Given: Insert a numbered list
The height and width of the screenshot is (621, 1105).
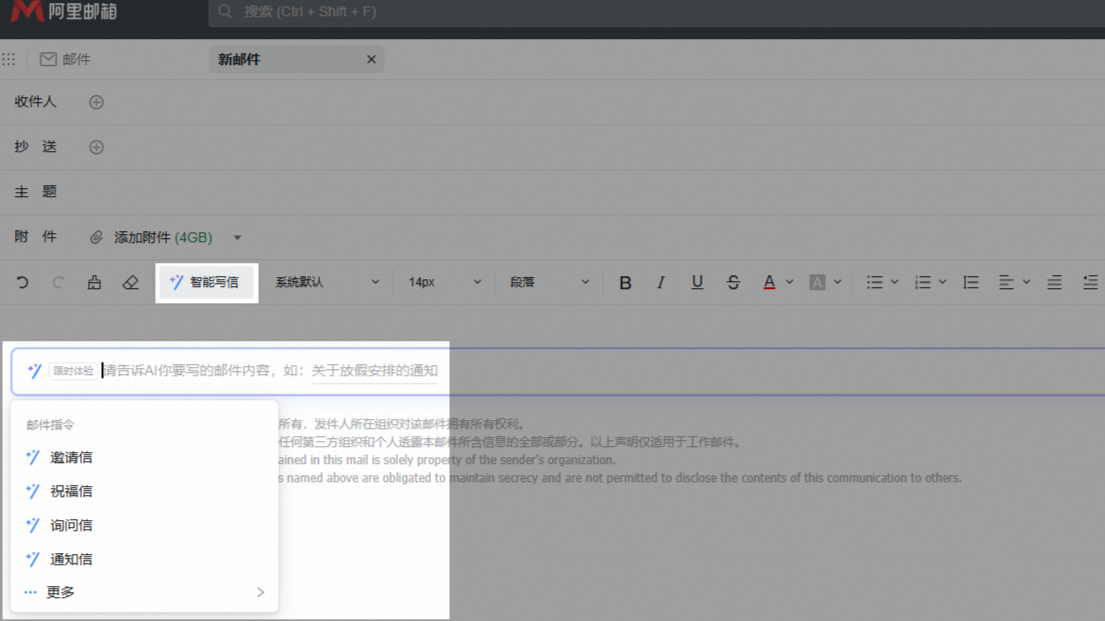Looking at the screenshot, I should (922, 282).
